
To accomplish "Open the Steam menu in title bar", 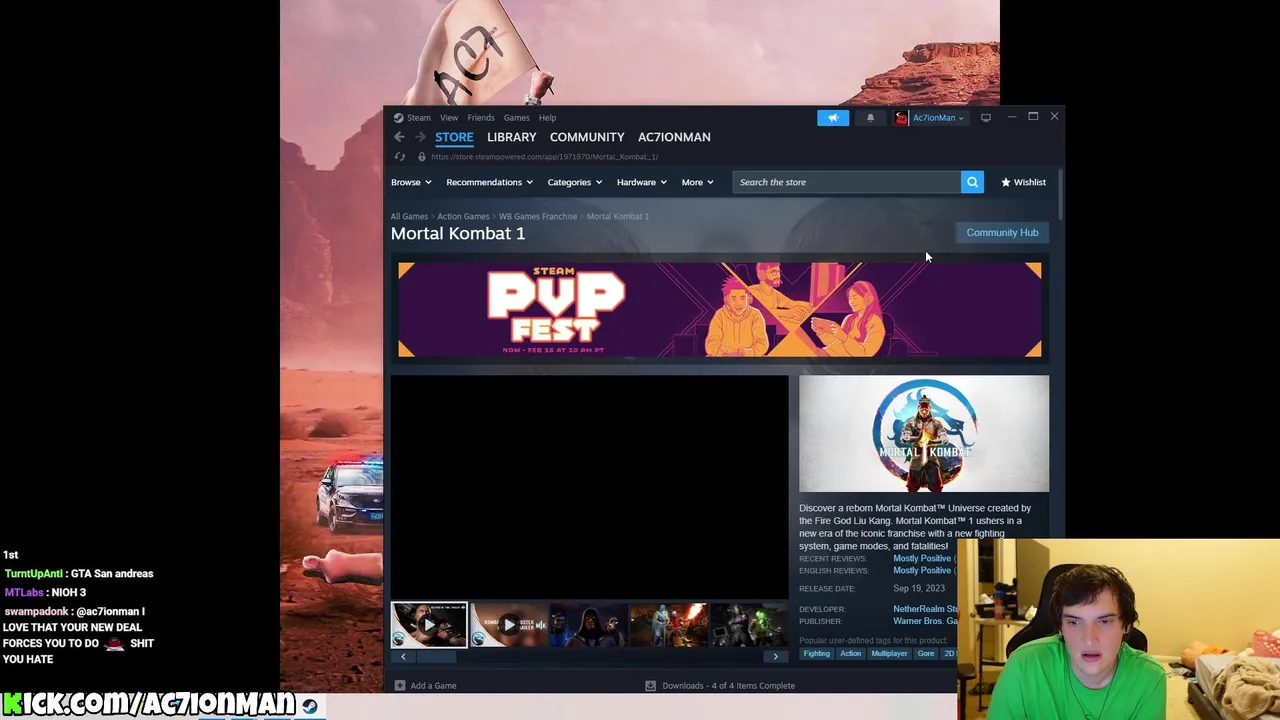I will click(x=419, y=118).
